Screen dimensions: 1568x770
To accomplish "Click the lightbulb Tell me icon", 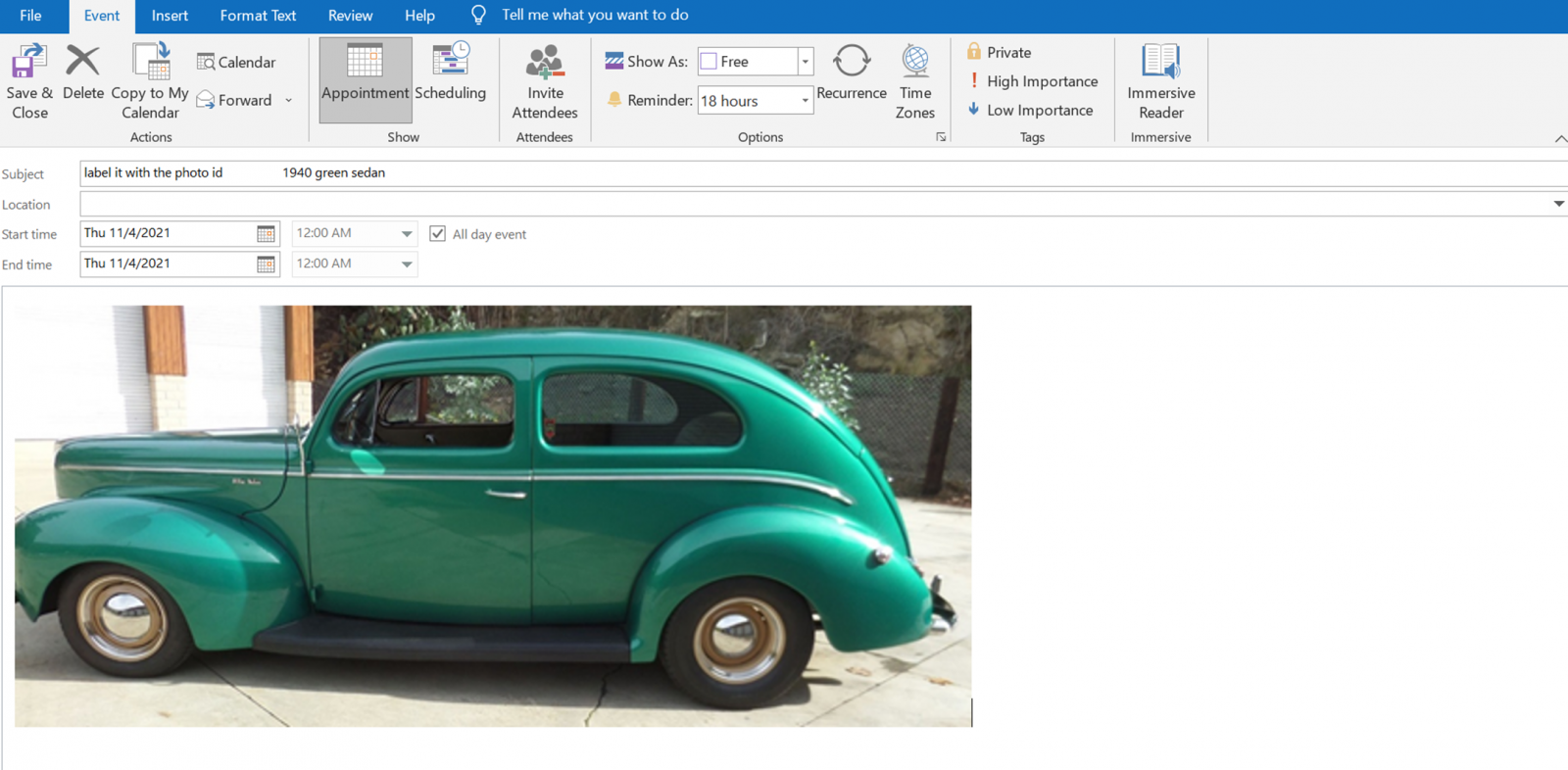I will point(478,15).
